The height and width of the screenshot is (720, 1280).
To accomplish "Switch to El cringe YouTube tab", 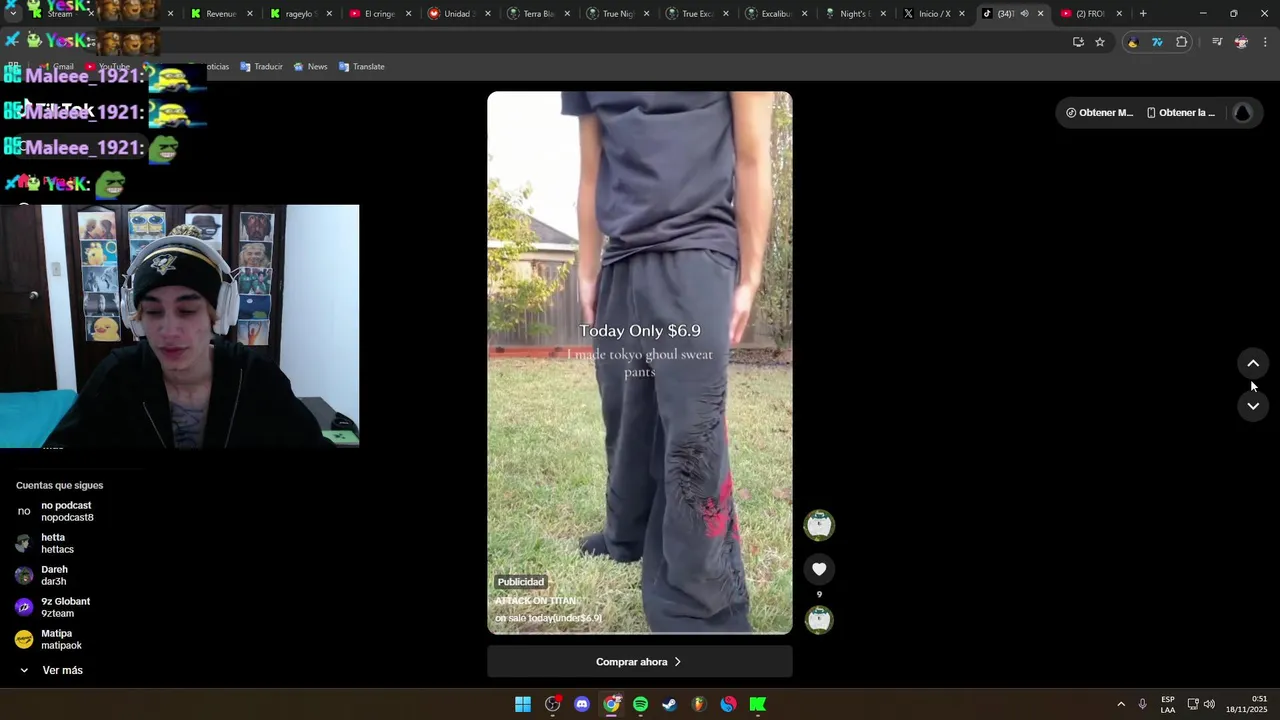I will tap(379, 14).
